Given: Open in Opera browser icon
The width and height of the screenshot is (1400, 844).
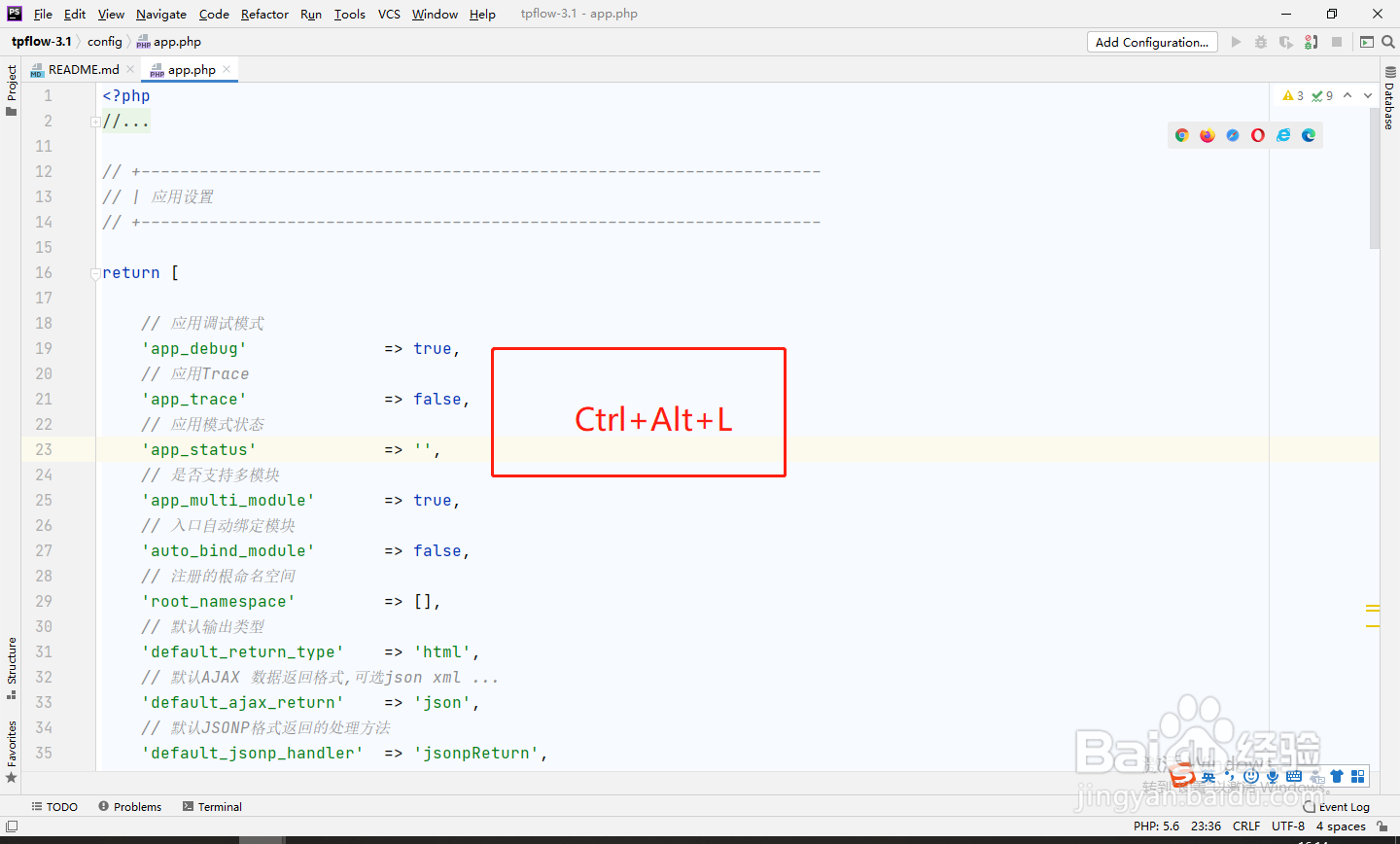Looking at the screenshot, I should 1257,135.
